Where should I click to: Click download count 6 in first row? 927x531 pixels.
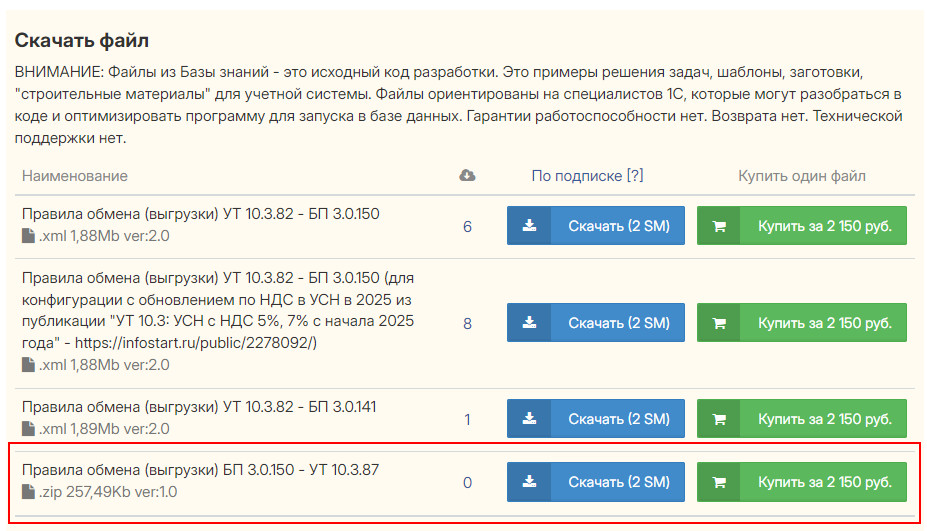[x=467, y=226]
